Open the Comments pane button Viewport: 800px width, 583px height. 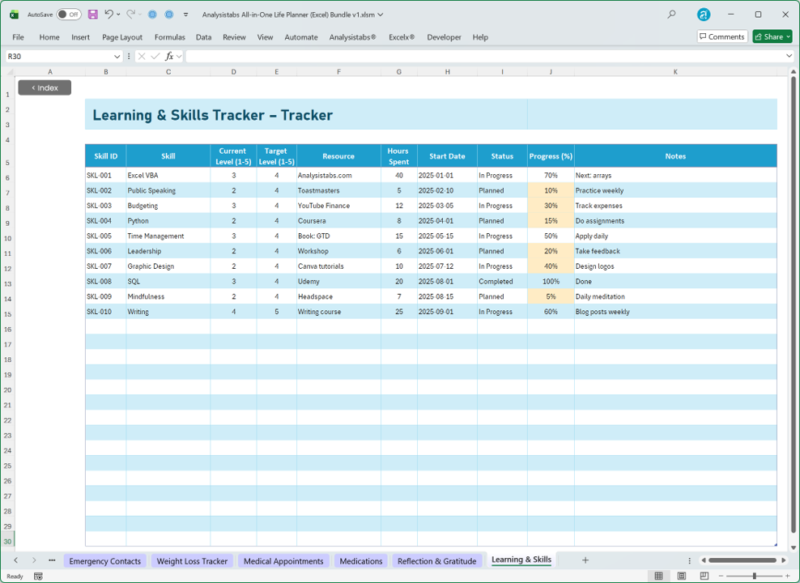click(x=721, y=37)
